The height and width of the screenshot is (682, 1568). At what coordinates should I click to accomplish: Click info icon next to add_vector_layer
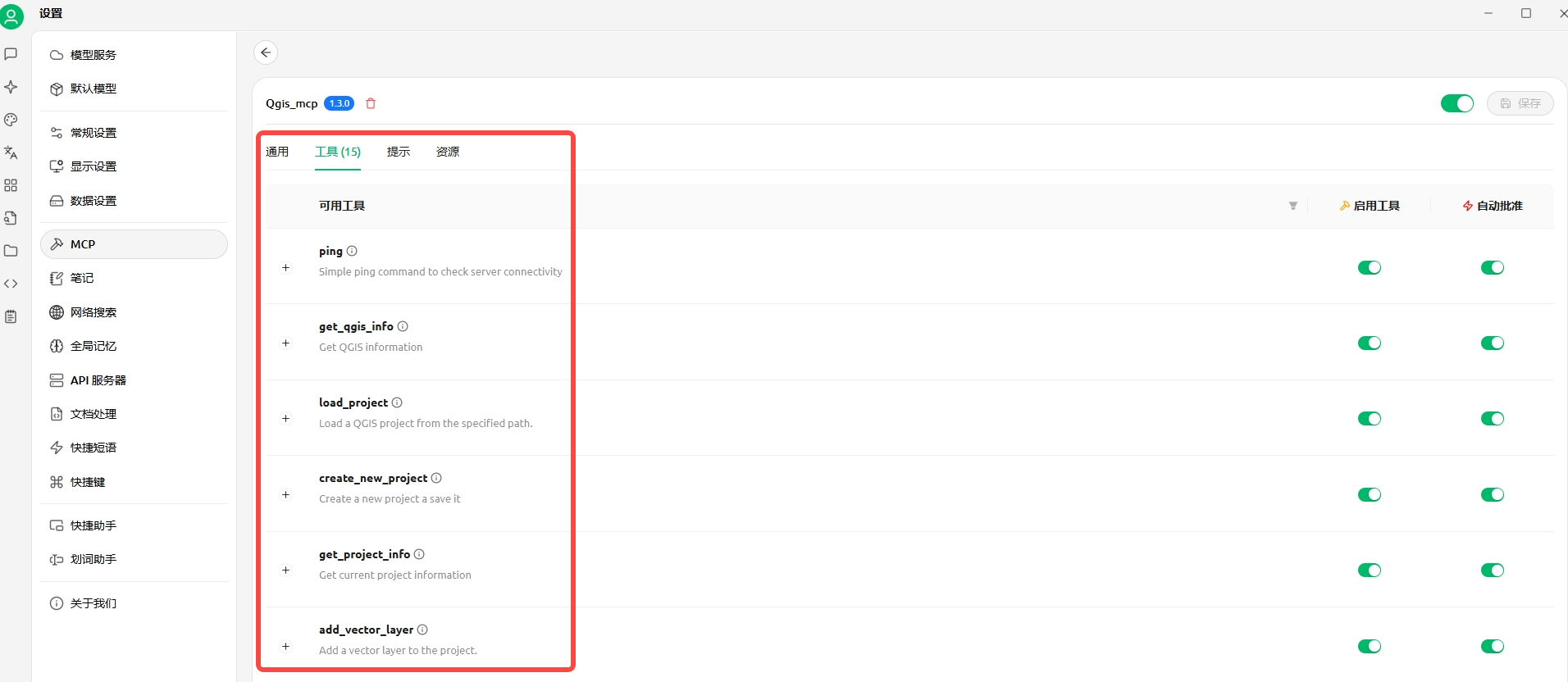tap(422, 630)
